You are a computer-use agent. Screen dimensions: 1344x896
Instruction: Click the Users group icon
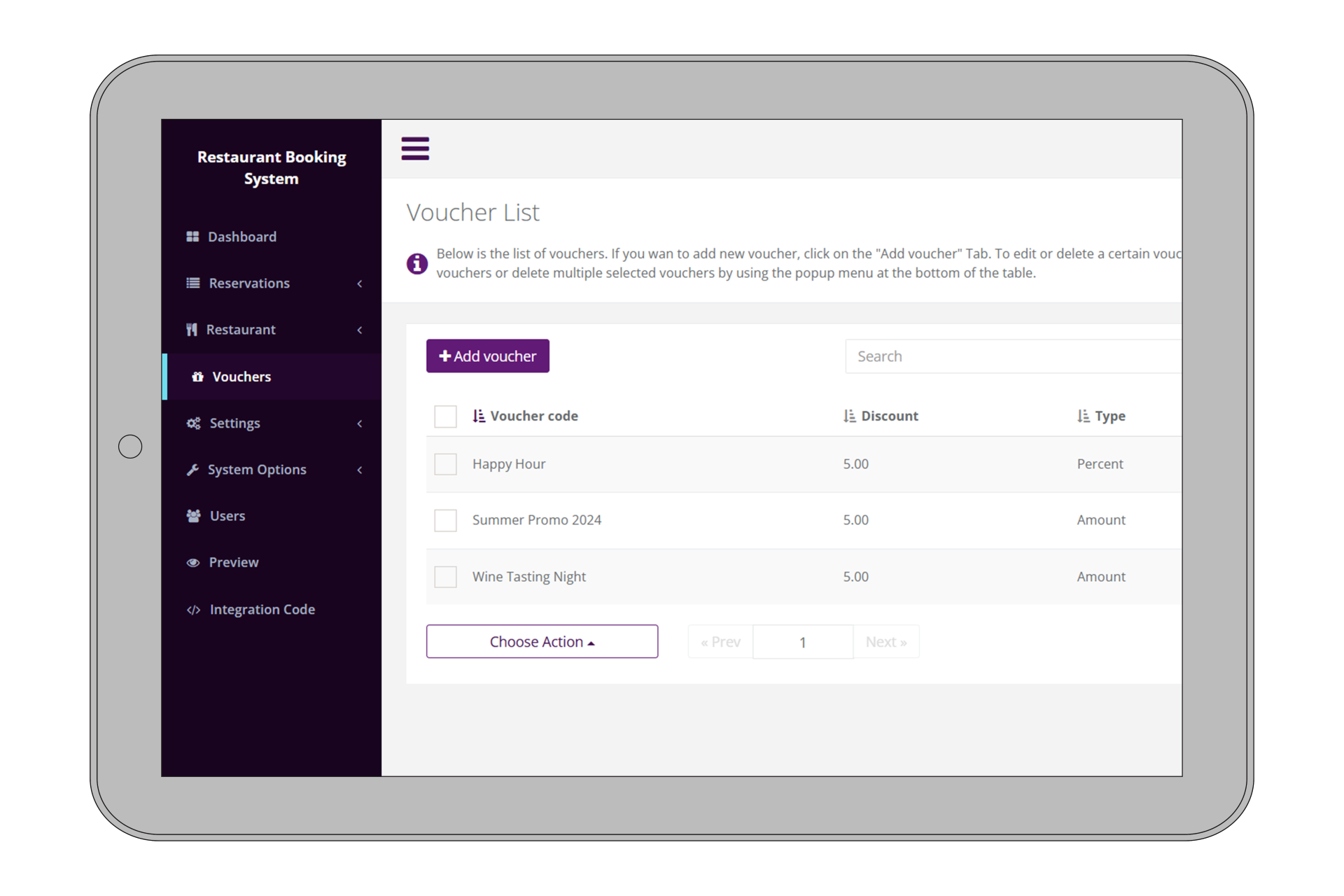coord(193,516)
